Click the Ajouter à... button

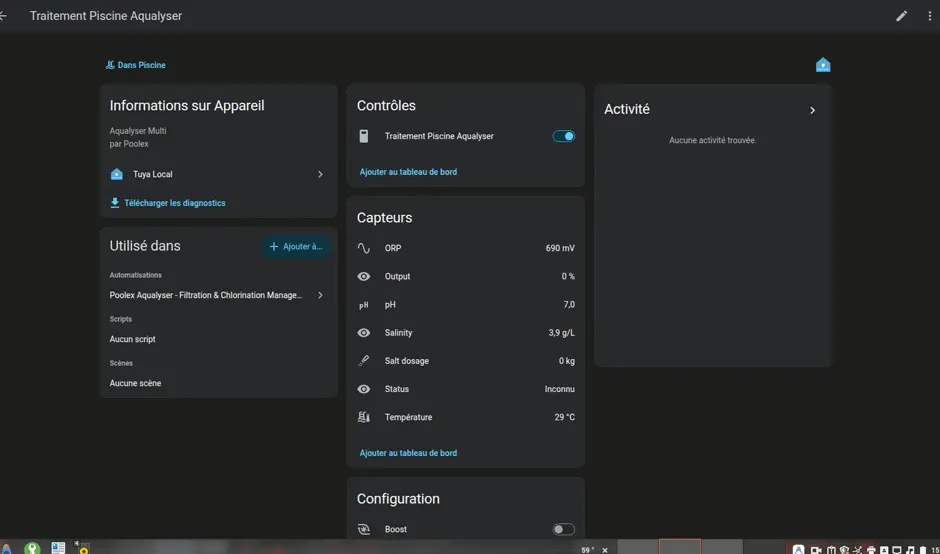point(296,246)
